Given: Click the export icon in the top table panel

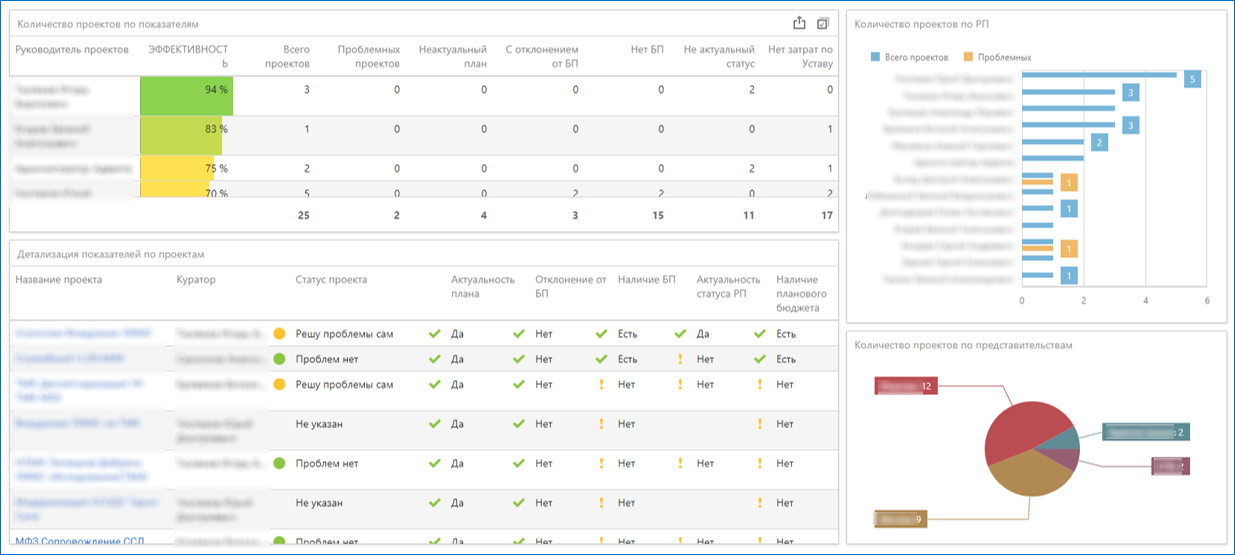Looking at the screenshot, I should point(799,24).
